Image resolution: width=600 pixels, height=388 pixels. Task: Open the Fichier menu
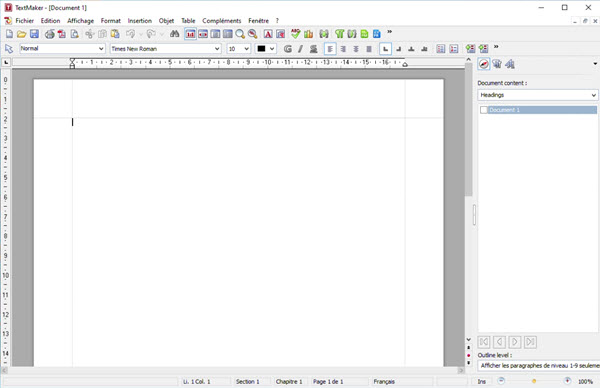click(x=24, y=21)
